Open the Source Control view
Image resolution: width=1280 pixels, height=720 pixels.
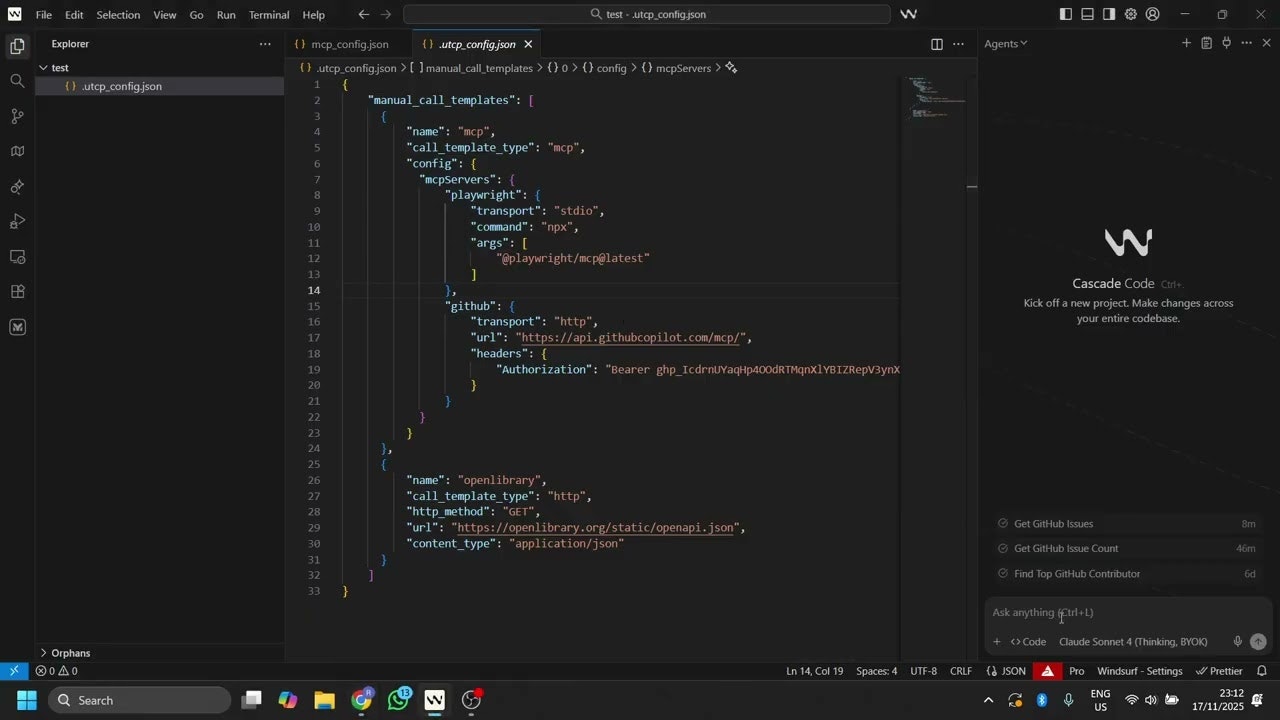17,116
